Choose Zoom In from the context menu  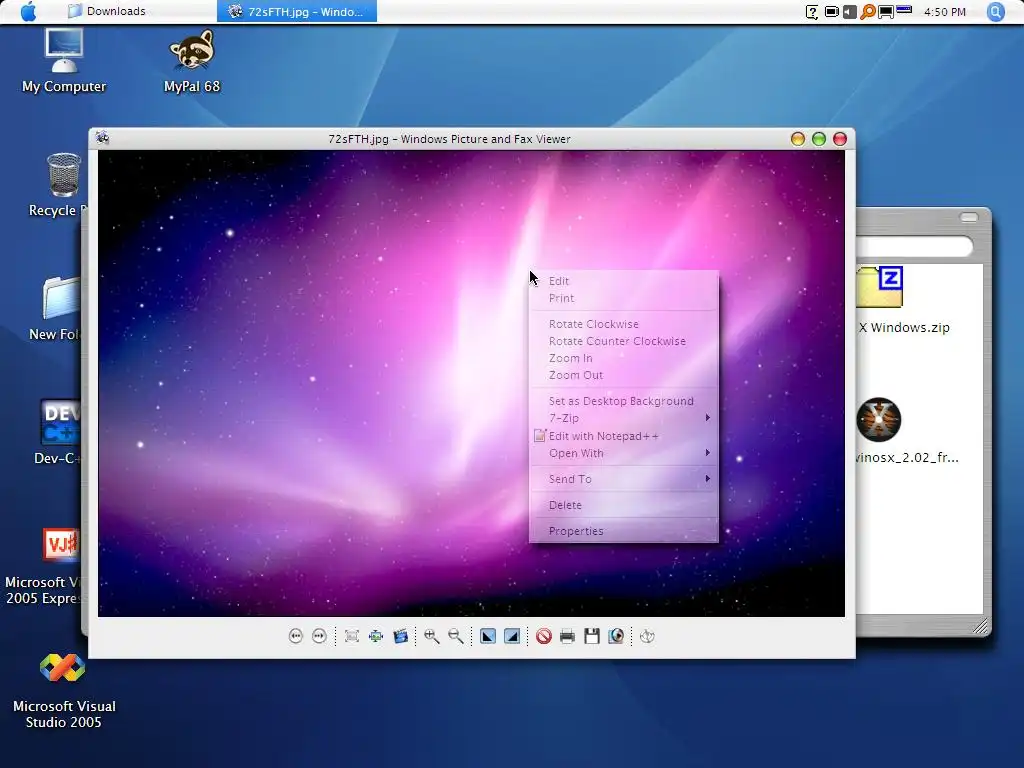tap(624, 358)
